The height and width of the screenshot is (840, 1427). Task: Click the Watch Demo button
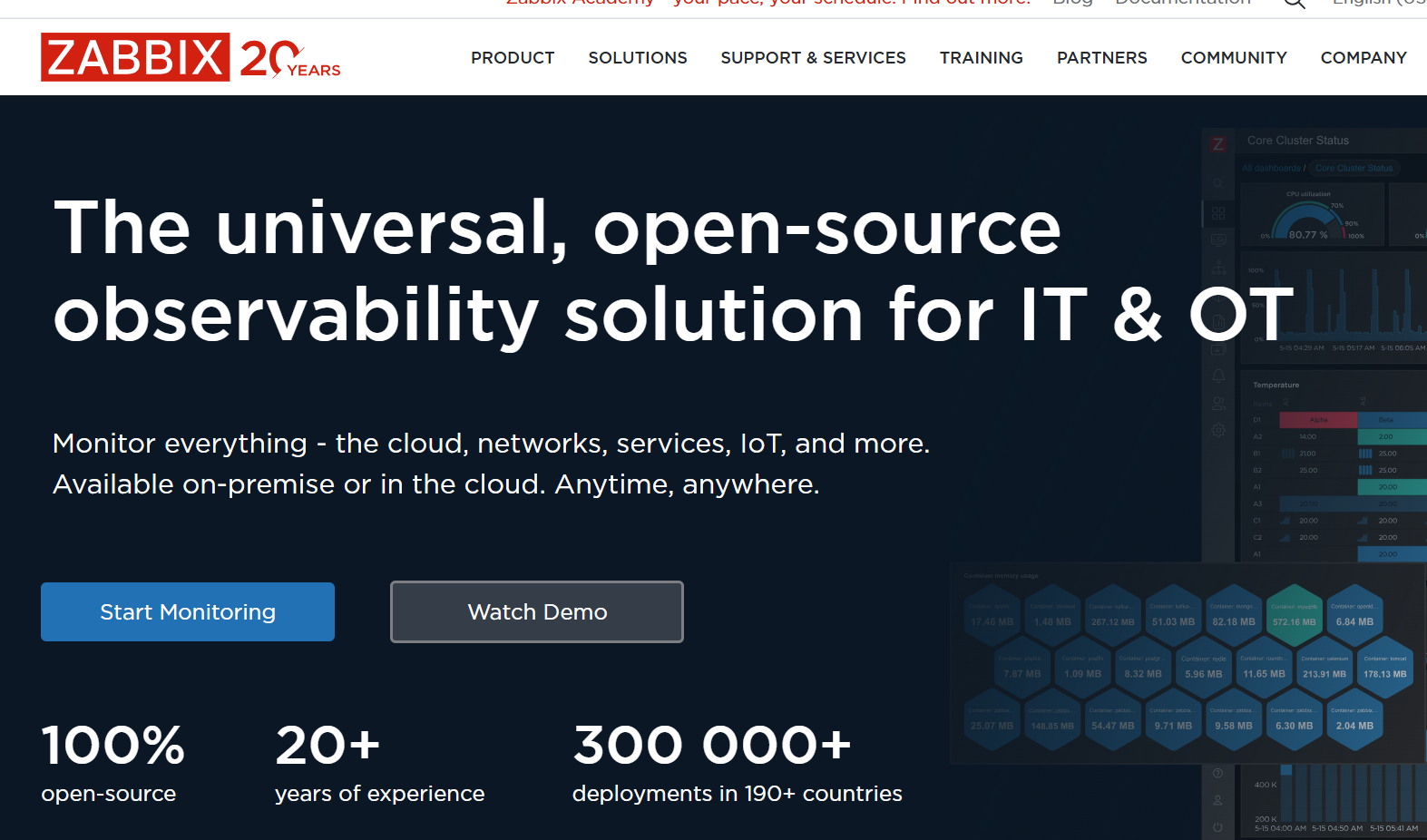coord(537,612)
